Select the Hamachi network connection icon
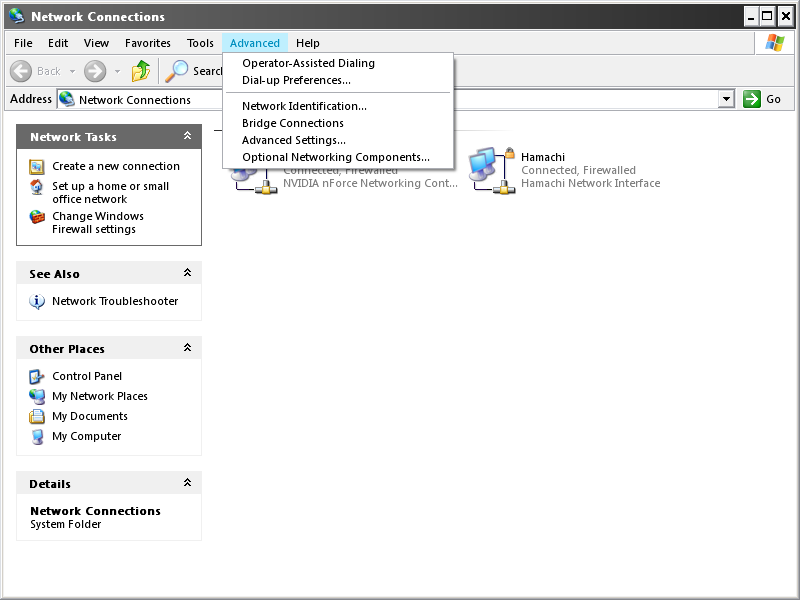 pos(492,170)
